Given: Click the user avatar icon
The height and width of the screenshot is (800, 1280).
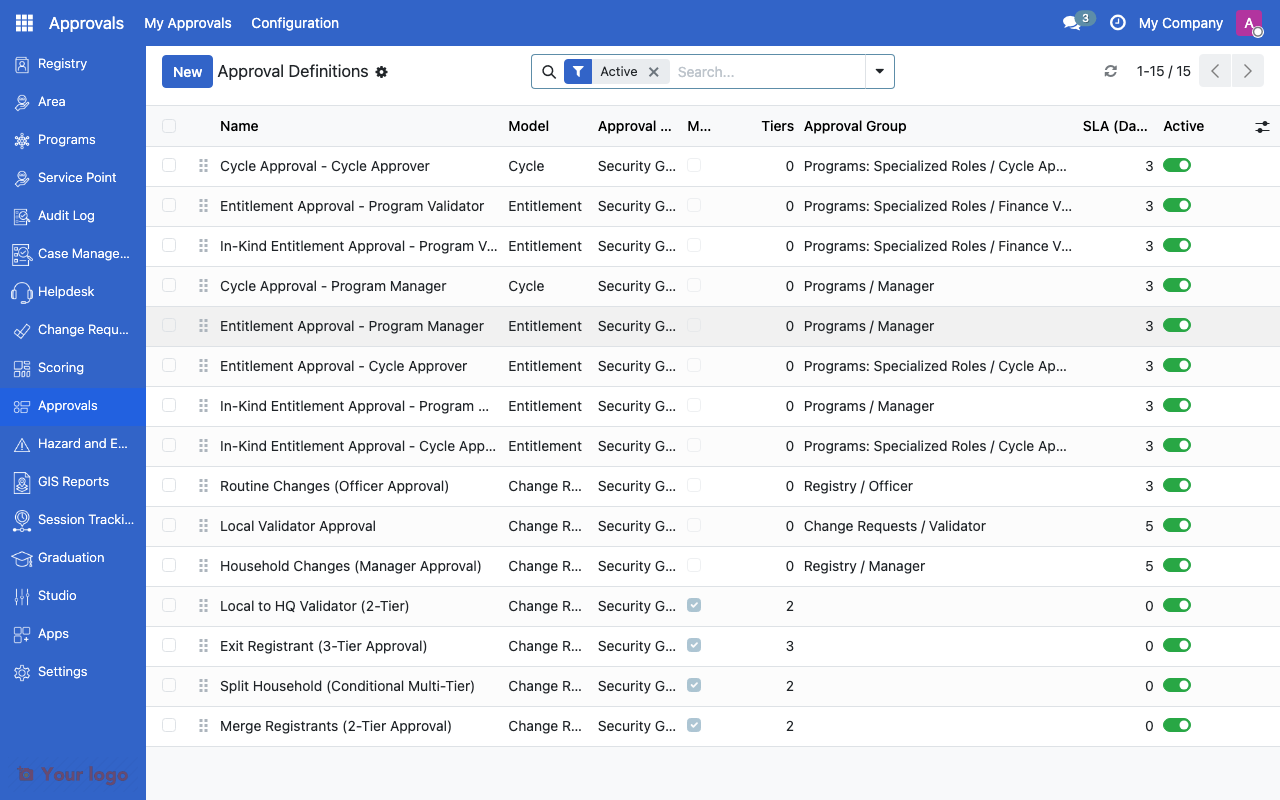Looking at the screenshot, I should (x=1249, y=23).
